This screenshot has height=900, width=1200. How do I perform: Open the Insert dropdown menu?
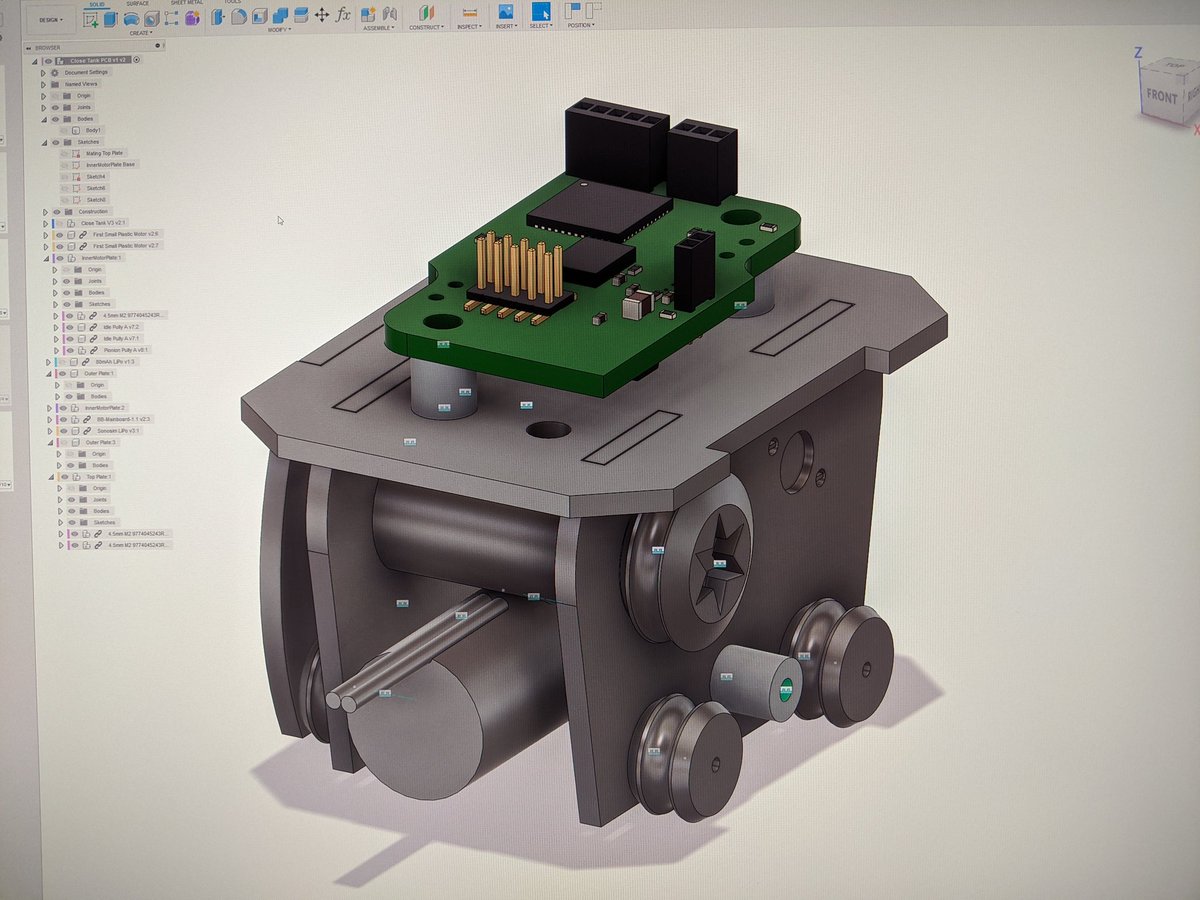coord(507,26)
